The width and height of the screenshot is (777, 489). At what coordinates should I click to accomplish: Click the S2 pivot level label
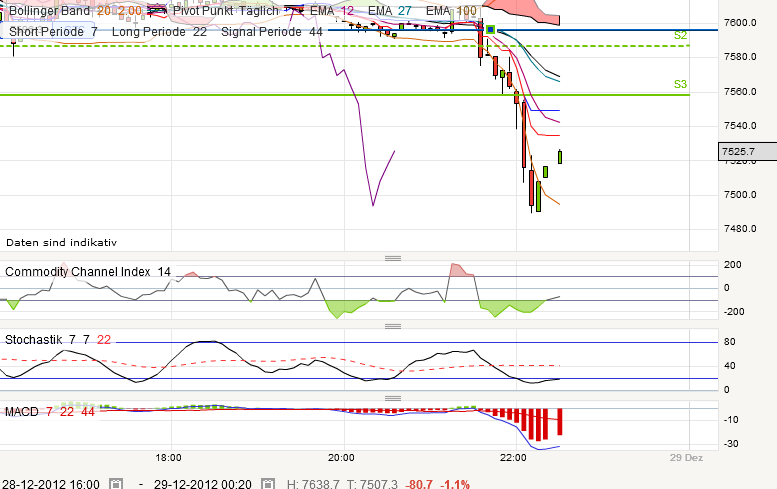click(680, 35)
